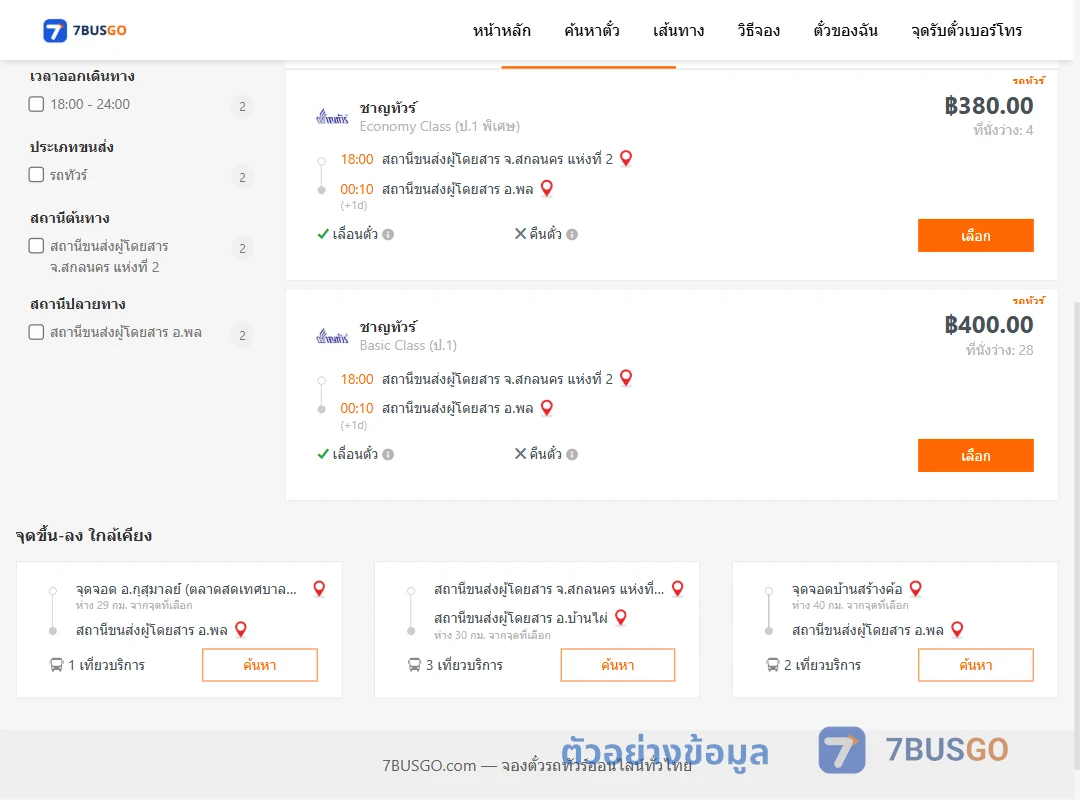Show info icon next to เลื่อนตั๋ว in ฿380 trip
This screenshot has height=800, width=1080.
(388, 234)
